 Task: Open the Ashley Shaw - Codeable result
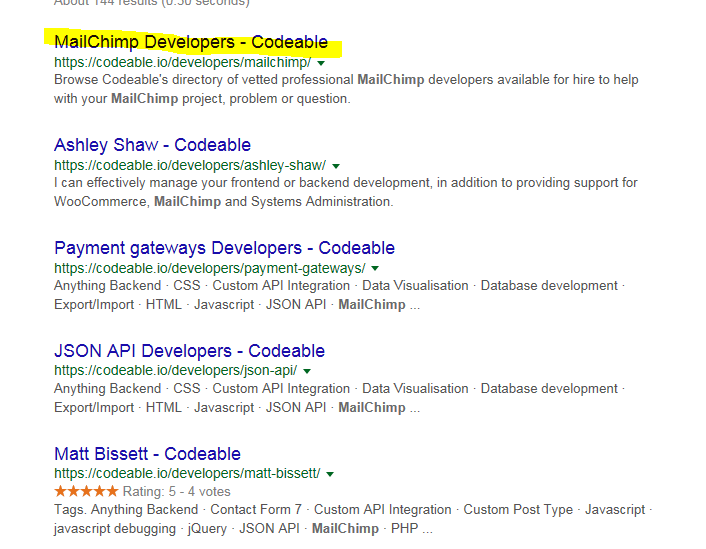tap(152, 145)
